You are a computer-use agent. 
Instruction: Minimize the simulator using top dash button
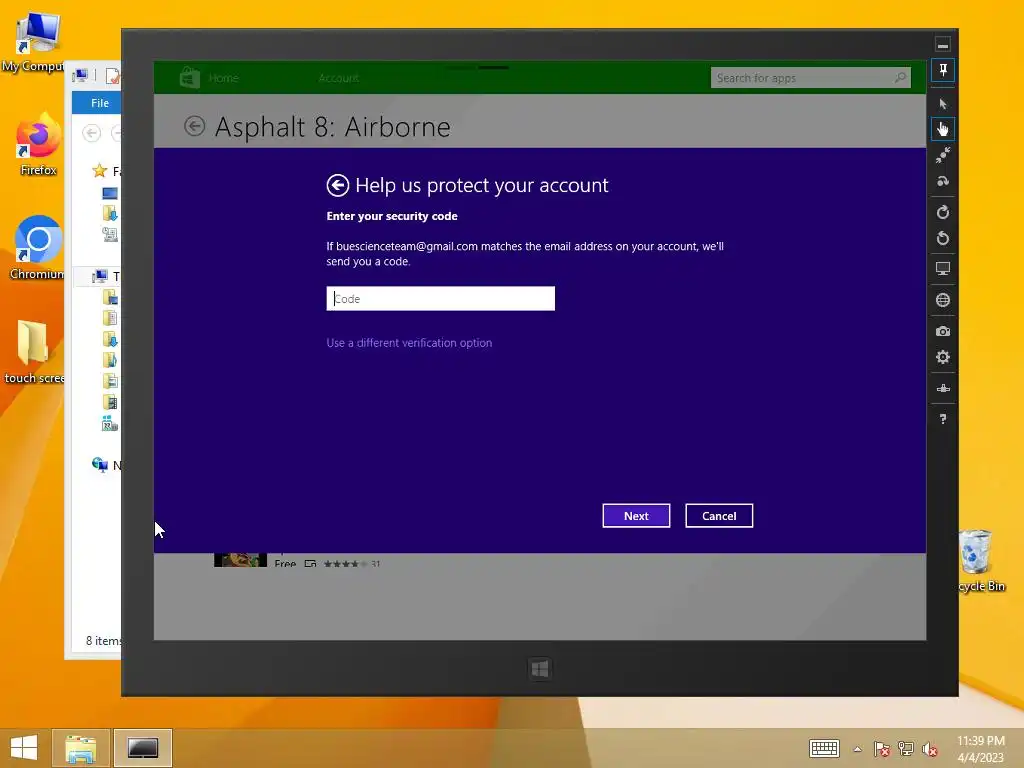[x=942, y=45]
